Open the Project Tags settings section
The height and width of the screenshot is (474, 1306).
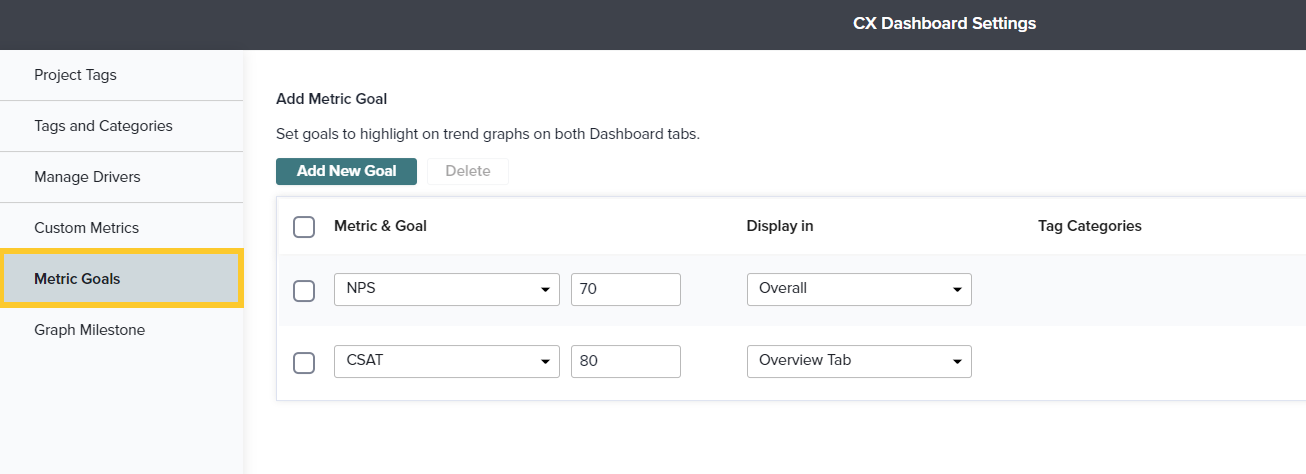point(75,75)
